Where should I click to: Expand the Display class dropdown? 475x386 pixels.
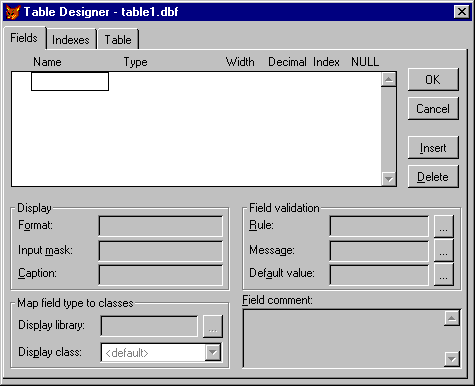(213, 352)
